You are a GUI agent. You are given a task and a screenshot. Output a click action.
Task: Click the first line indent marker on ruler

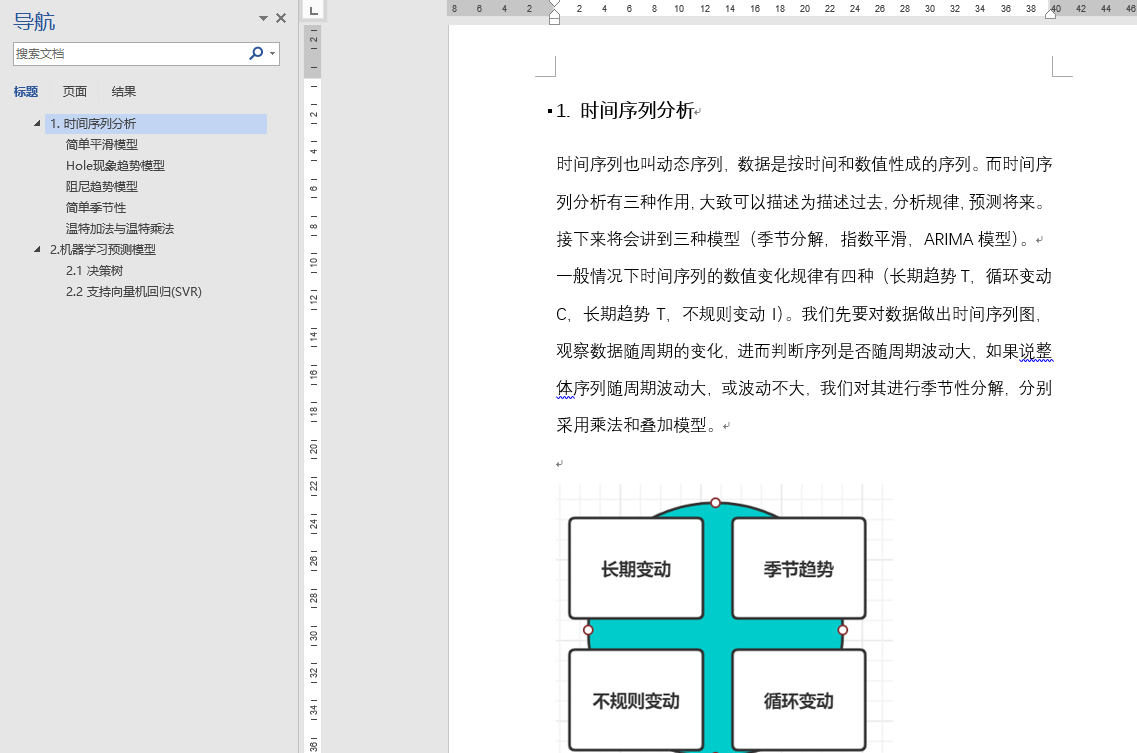[554, 4]
